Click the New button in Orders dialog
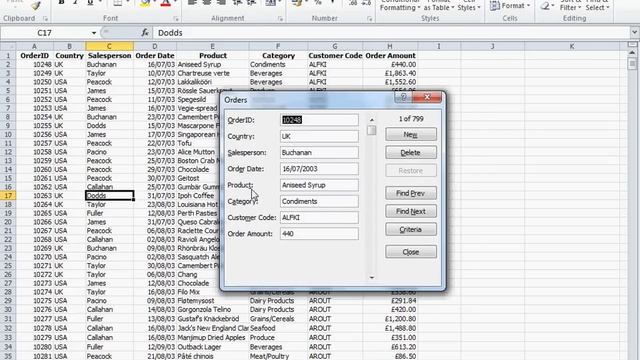Viewport: 640px width, 360px height. 411,134
